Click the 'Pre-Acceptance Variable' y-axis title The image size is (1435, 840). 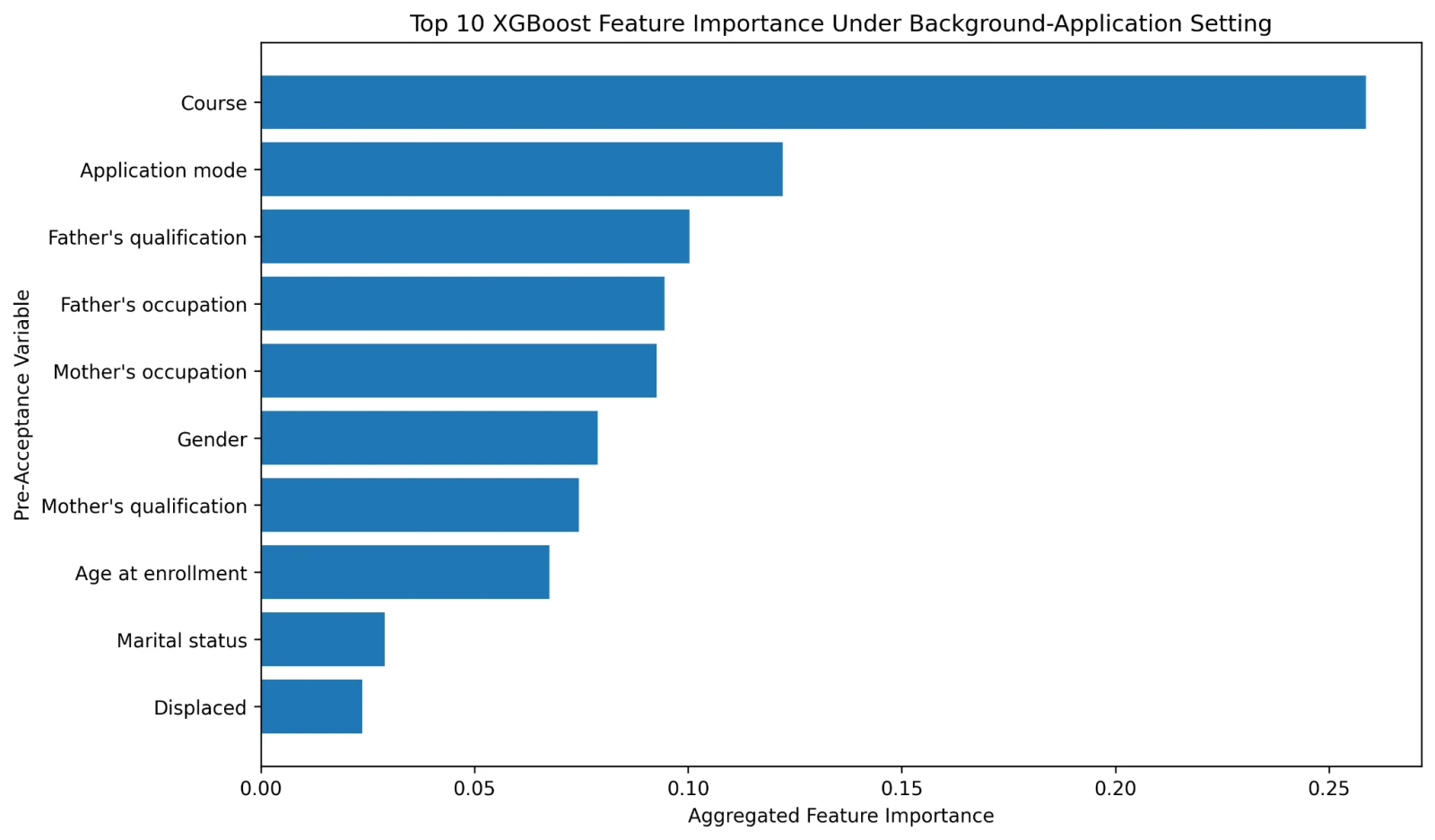22,404
